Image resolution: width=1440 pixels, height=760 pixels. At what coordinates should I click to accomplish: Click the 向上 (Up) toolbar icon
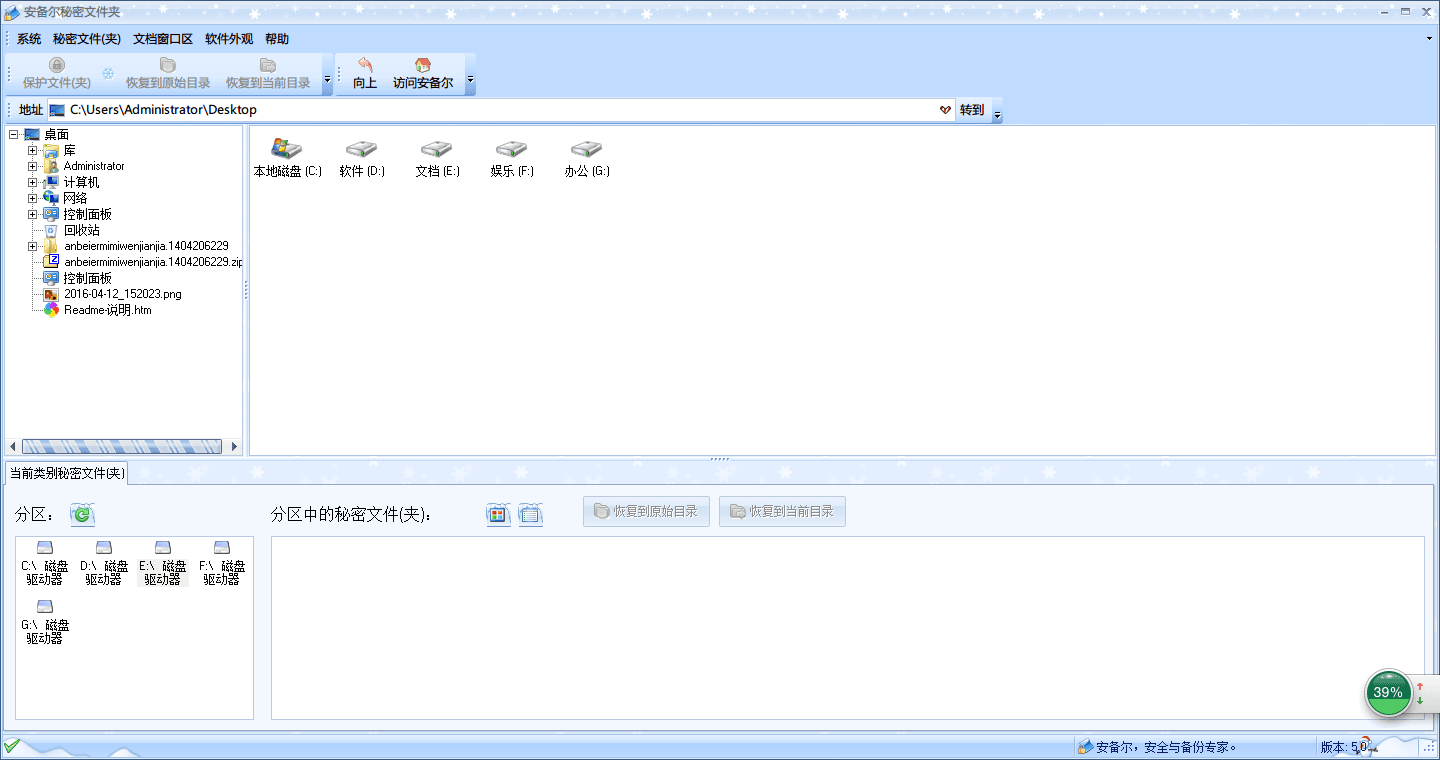point(365,66)
